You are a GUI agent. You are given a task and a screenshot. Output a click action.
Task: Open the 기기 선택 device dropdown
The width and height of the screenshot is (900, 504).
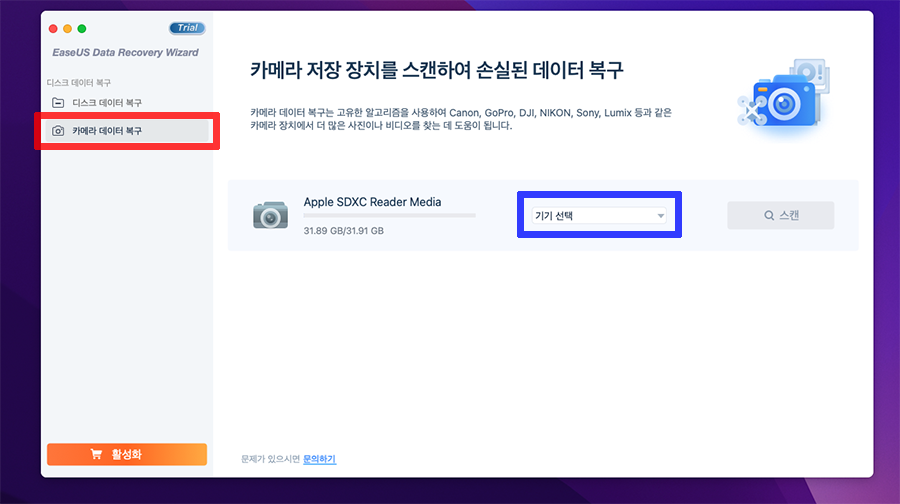(x=599, y=216)
